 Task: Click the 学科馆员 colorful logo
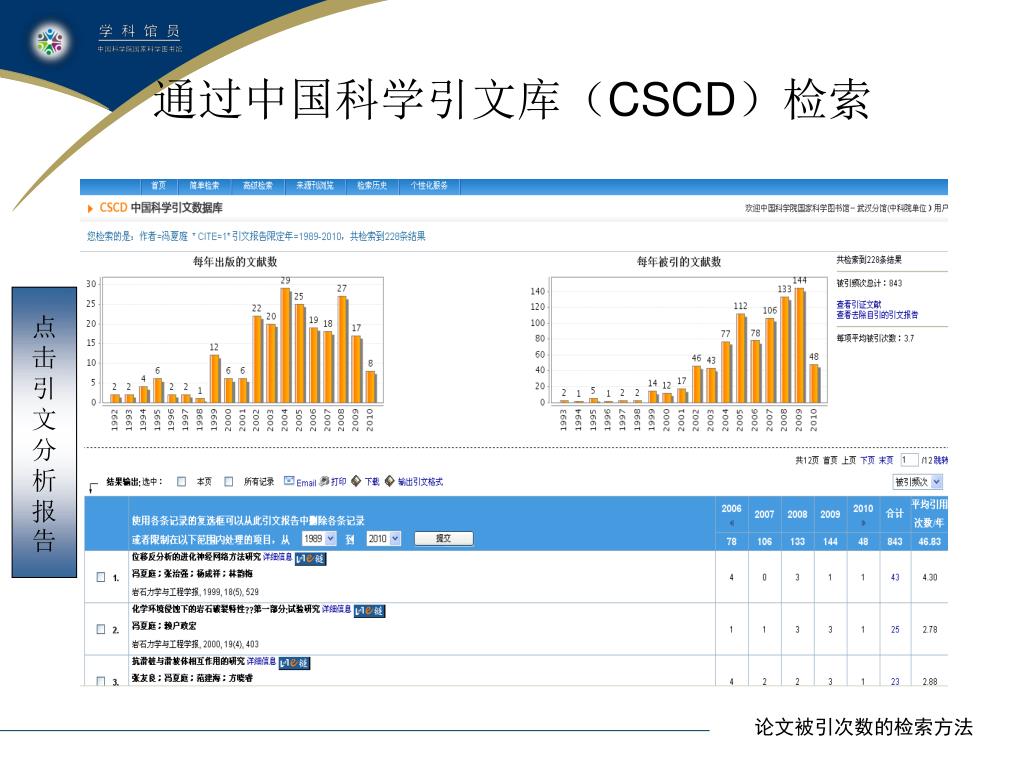click(50, 41)
